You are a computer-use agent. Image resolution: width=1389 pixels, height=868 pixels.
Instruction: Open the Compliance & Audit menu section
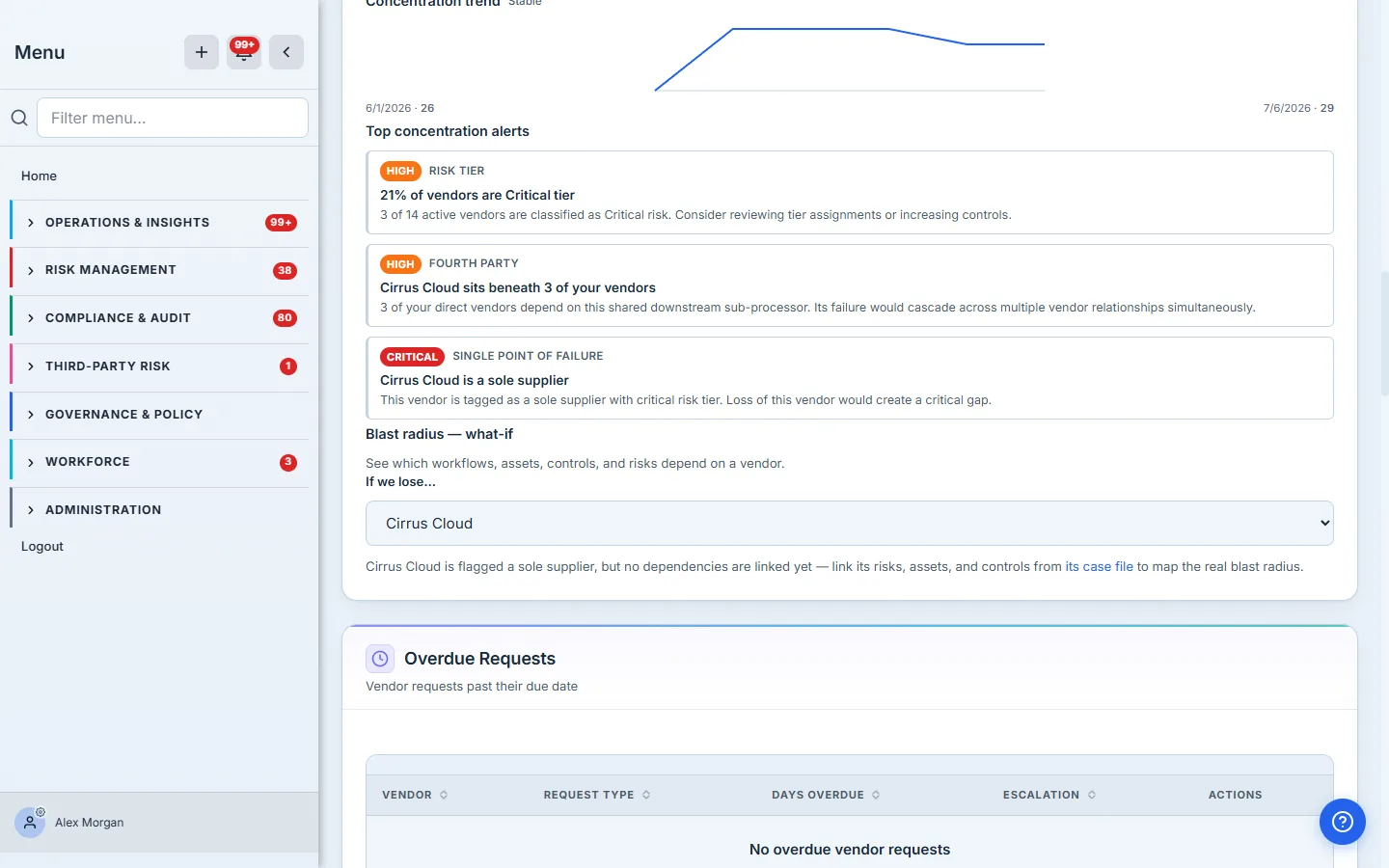point(160,318)
